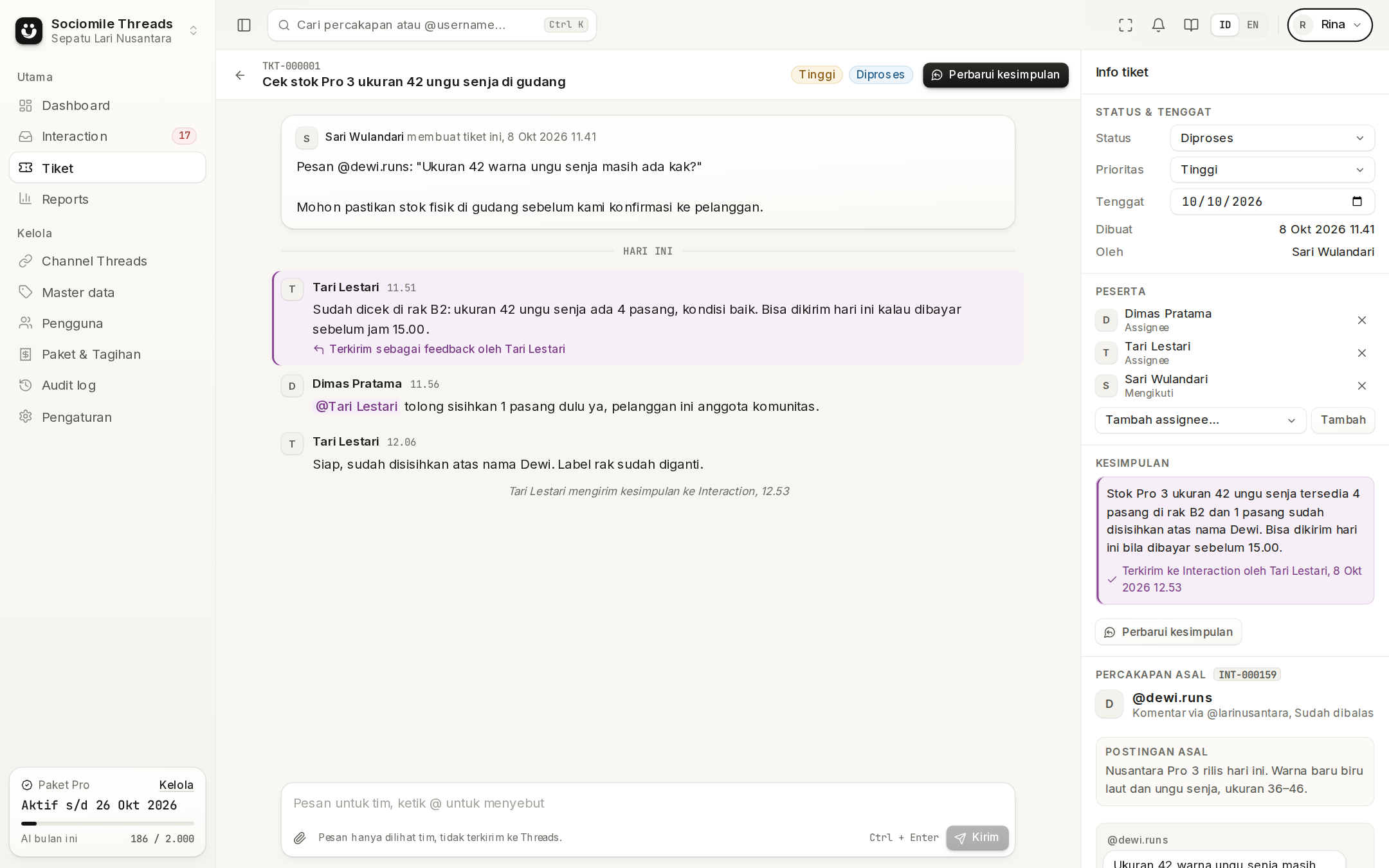Open the Audit log page
Viewport: 1389px width, 868px height.
point(107,385)
